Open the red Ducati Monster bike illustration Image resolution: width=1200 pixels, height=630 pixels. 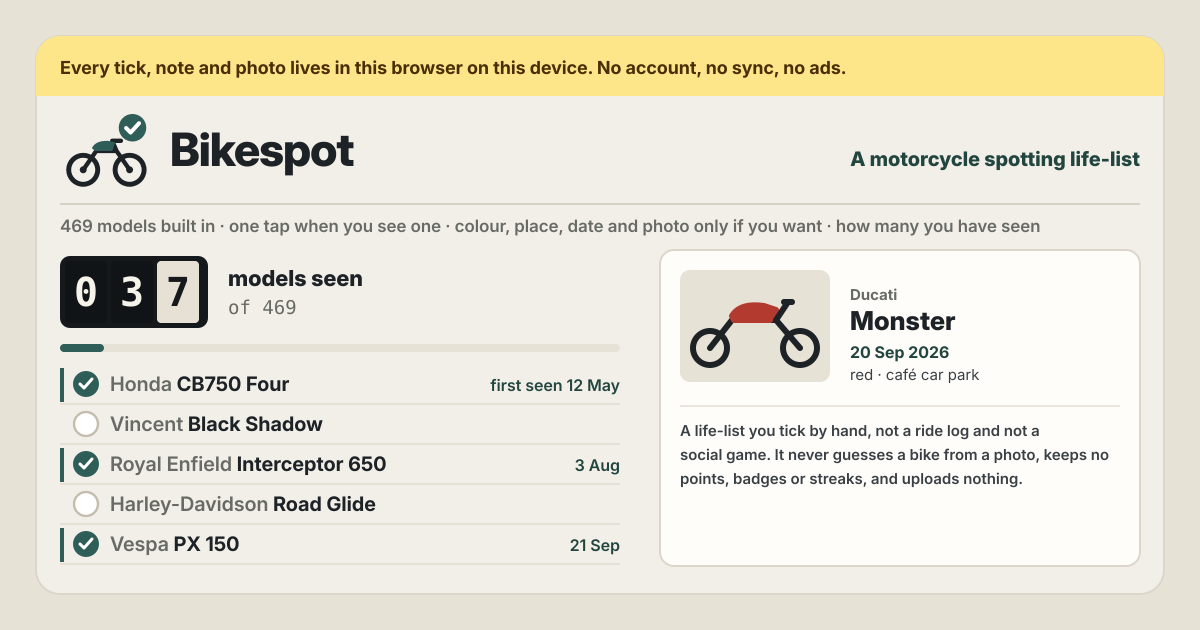[x=755, y=326]
